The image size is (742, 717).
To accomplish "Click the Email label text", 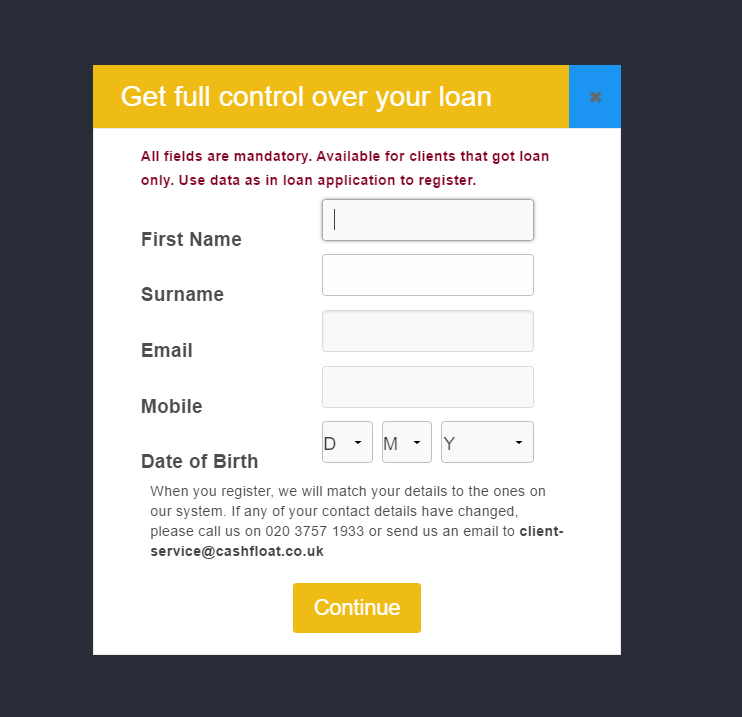I will tap(167, 351).
